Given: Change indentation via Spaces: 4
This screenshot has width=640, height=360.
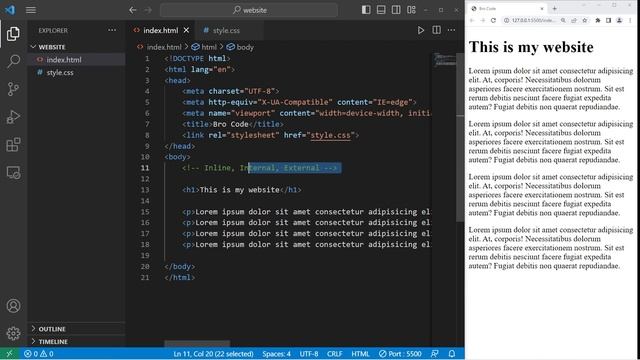Looking at the screenshot, I should (276, 353).
